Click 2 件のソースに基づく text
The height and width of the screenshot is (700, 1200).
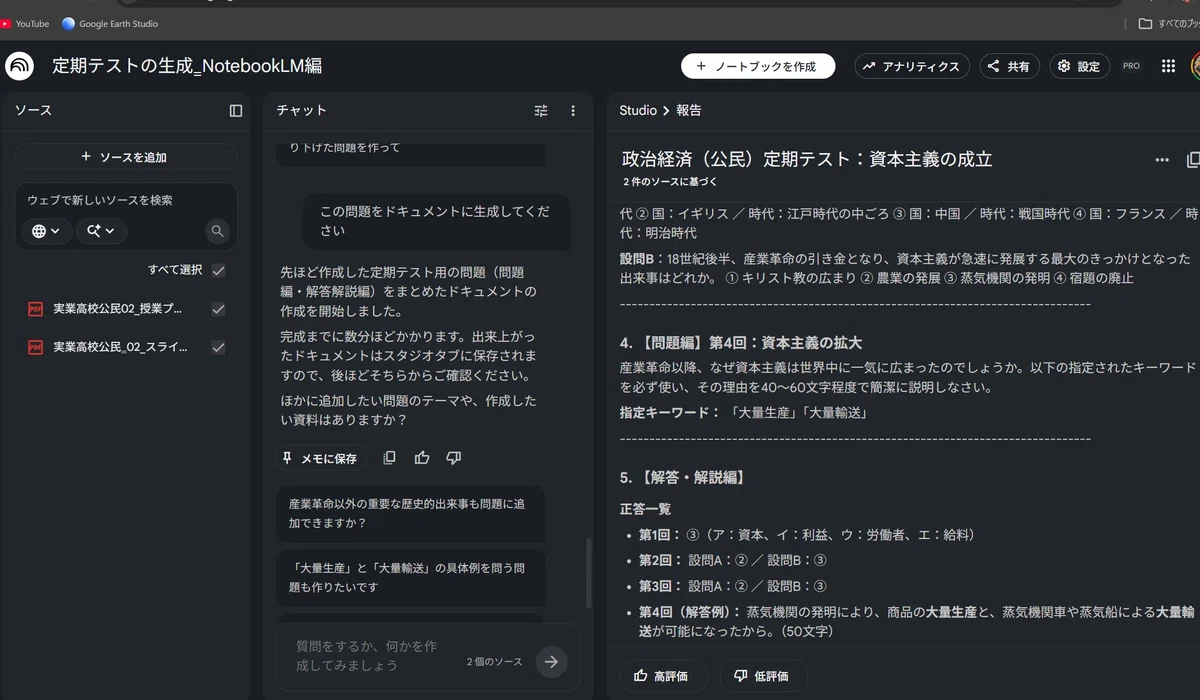click(x=670, y=182)
